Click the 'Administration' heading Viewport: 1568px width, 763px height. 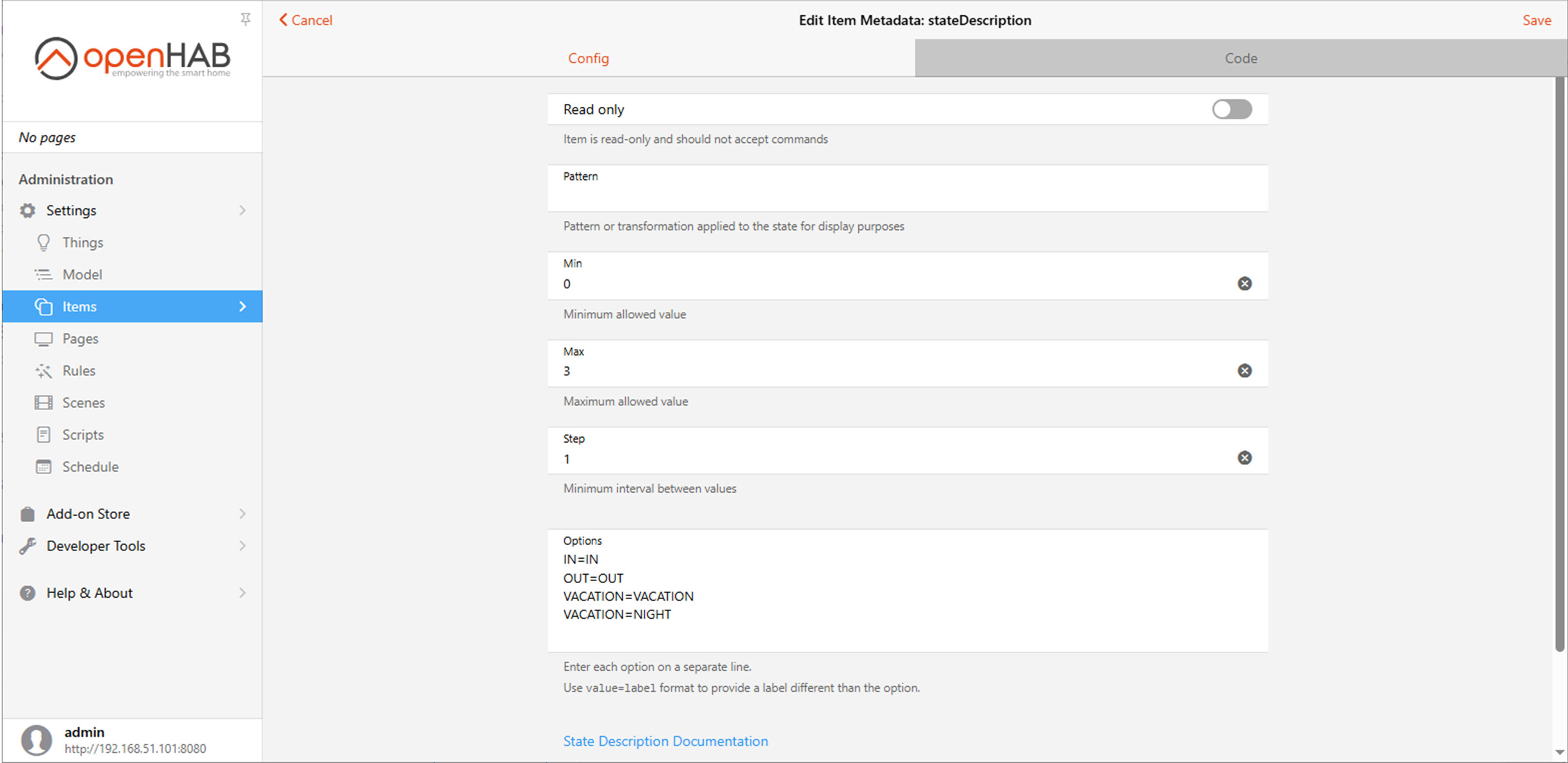[65, 179]
